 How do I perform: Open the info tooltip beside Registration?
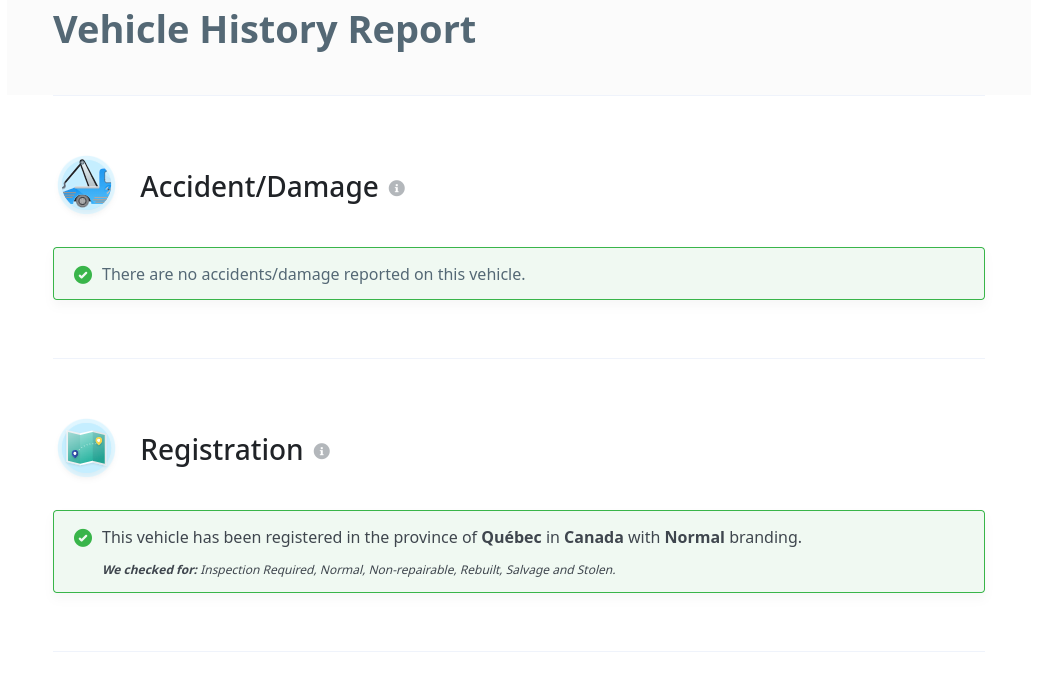point(321,451)
